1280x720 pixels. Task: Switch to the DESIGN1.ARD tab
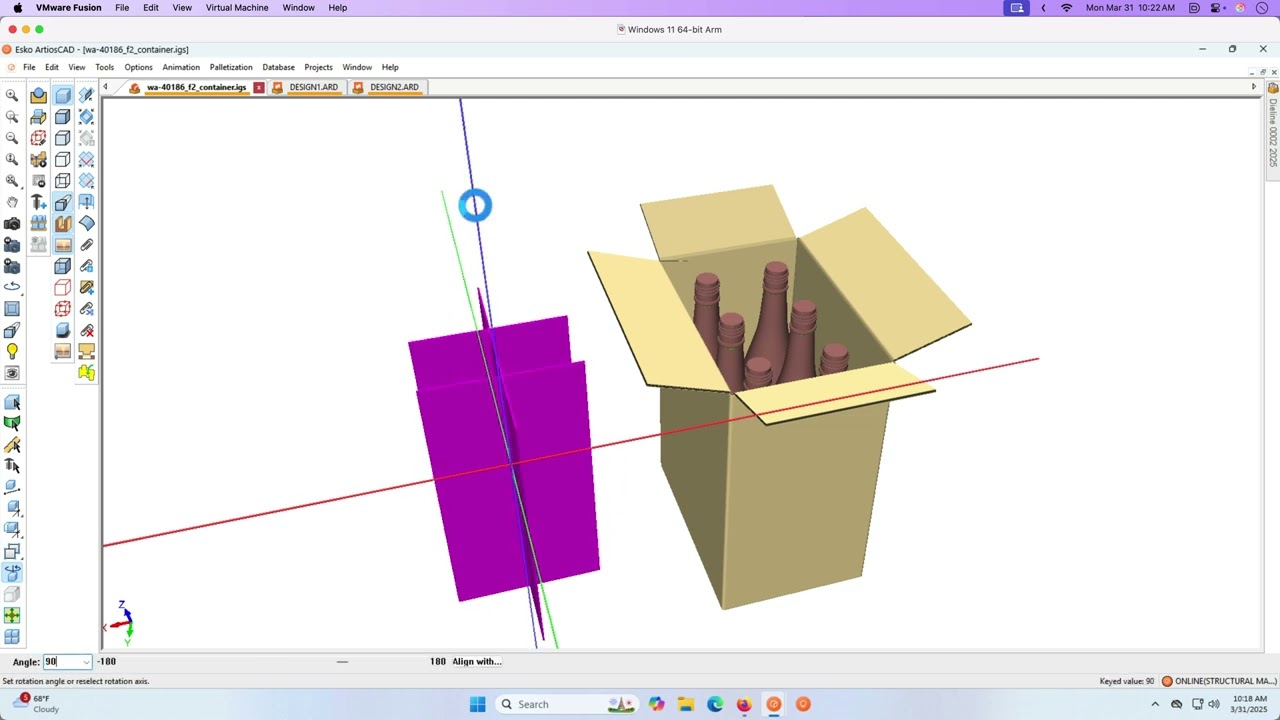[x=313, y=87]
